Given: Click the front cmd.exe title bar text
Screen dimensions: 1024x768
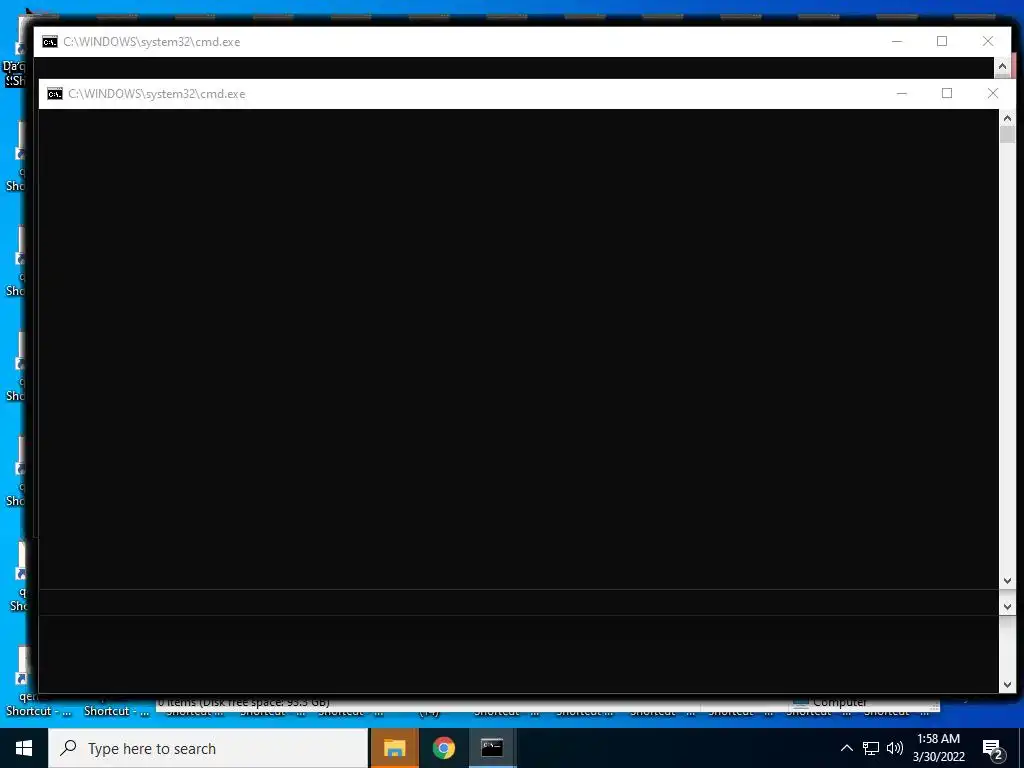Looking at the screenshot, I should (157, 94).
